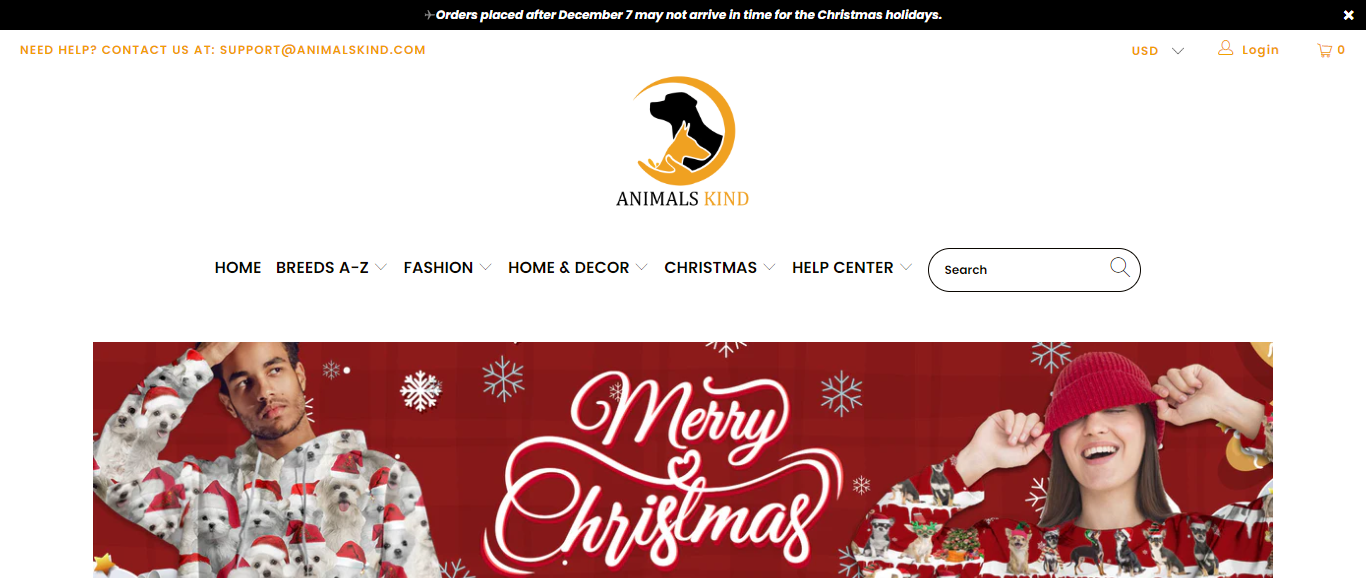Expand the Breeds A-Z chevron
This screenshot has height=578, width=1366.
point(381,268)
